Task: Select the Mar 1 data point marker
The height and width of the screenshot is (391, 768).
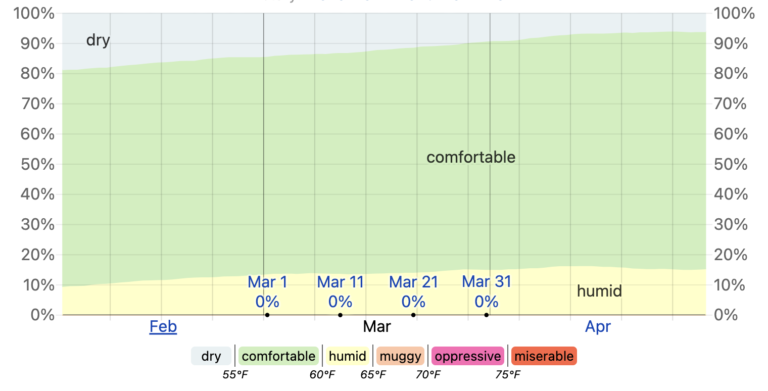Action: click(x=267, y=315)
